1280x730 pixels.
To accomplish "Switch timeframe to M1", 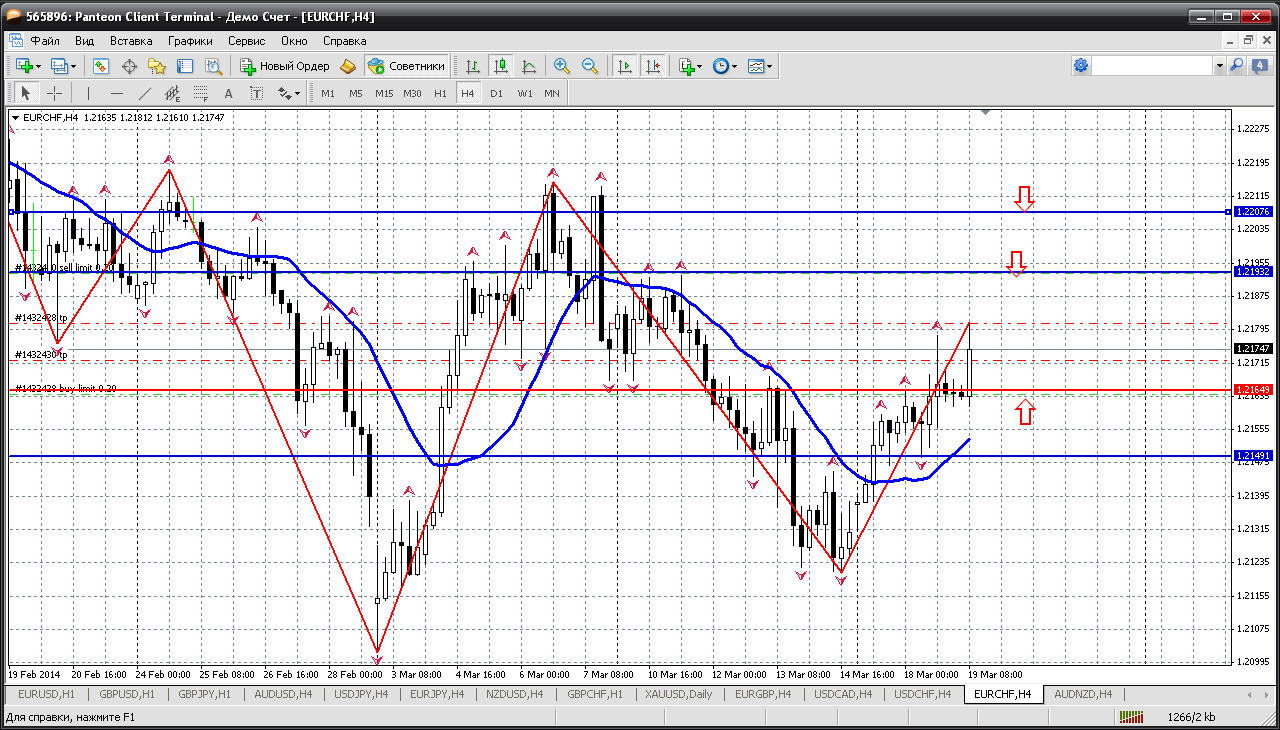I will pyautogui.click(x=328, y=93).
